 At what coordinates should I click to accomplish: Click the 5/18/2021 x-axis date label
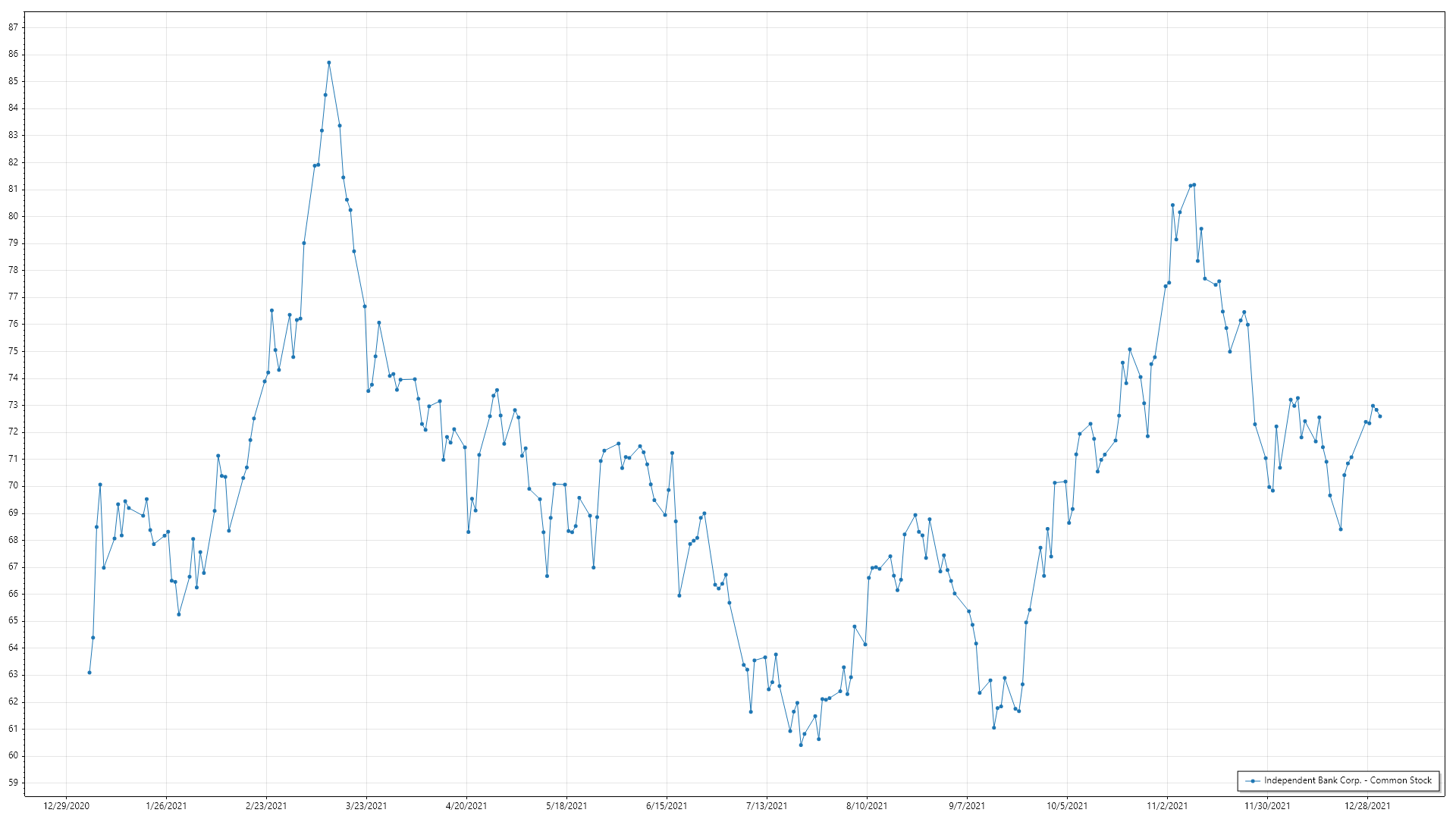click(566, 806)
